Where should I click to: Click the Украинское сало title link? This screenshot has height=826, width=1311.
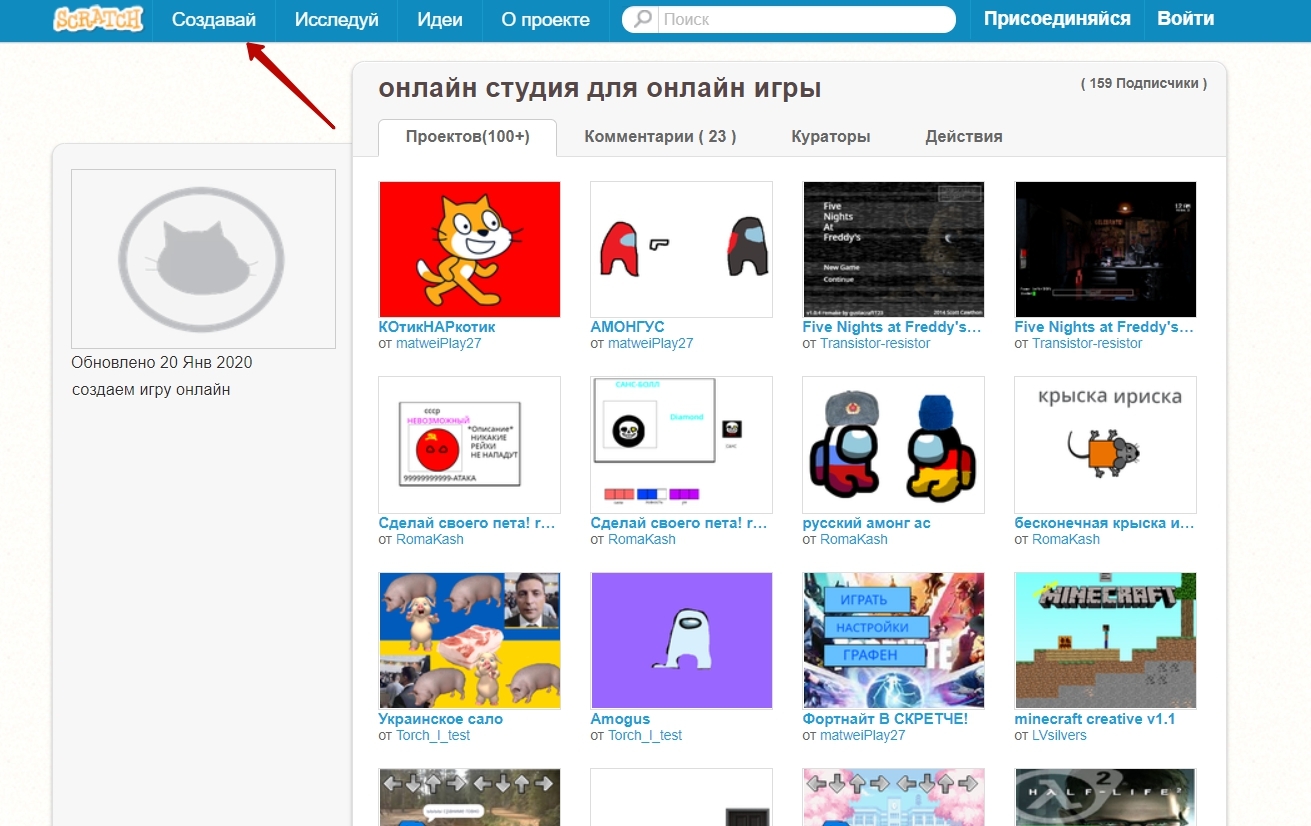tap(441, 719)
